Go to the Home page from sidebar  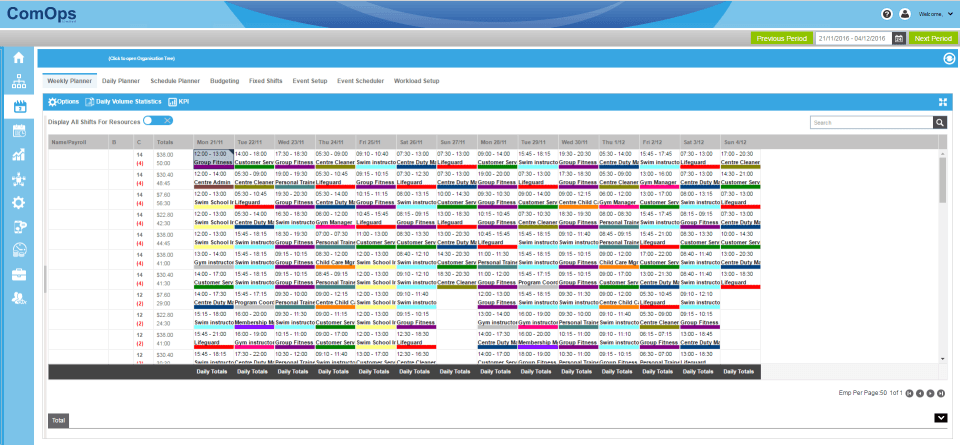(x=18, y=58)
